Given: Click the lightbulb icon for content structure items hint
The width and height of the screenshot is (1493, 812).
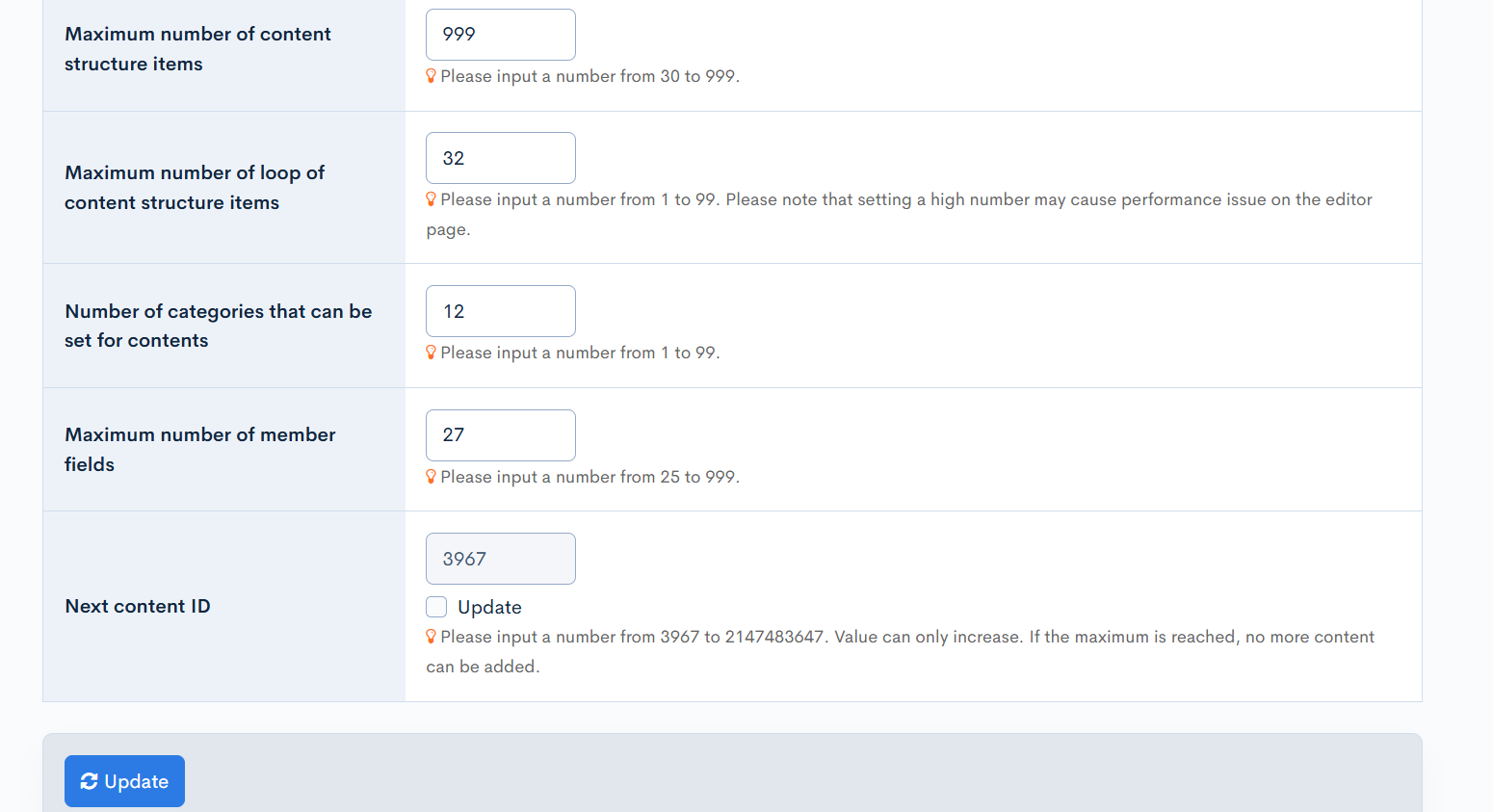Looking at the screenshot, I should pos(431,75).
